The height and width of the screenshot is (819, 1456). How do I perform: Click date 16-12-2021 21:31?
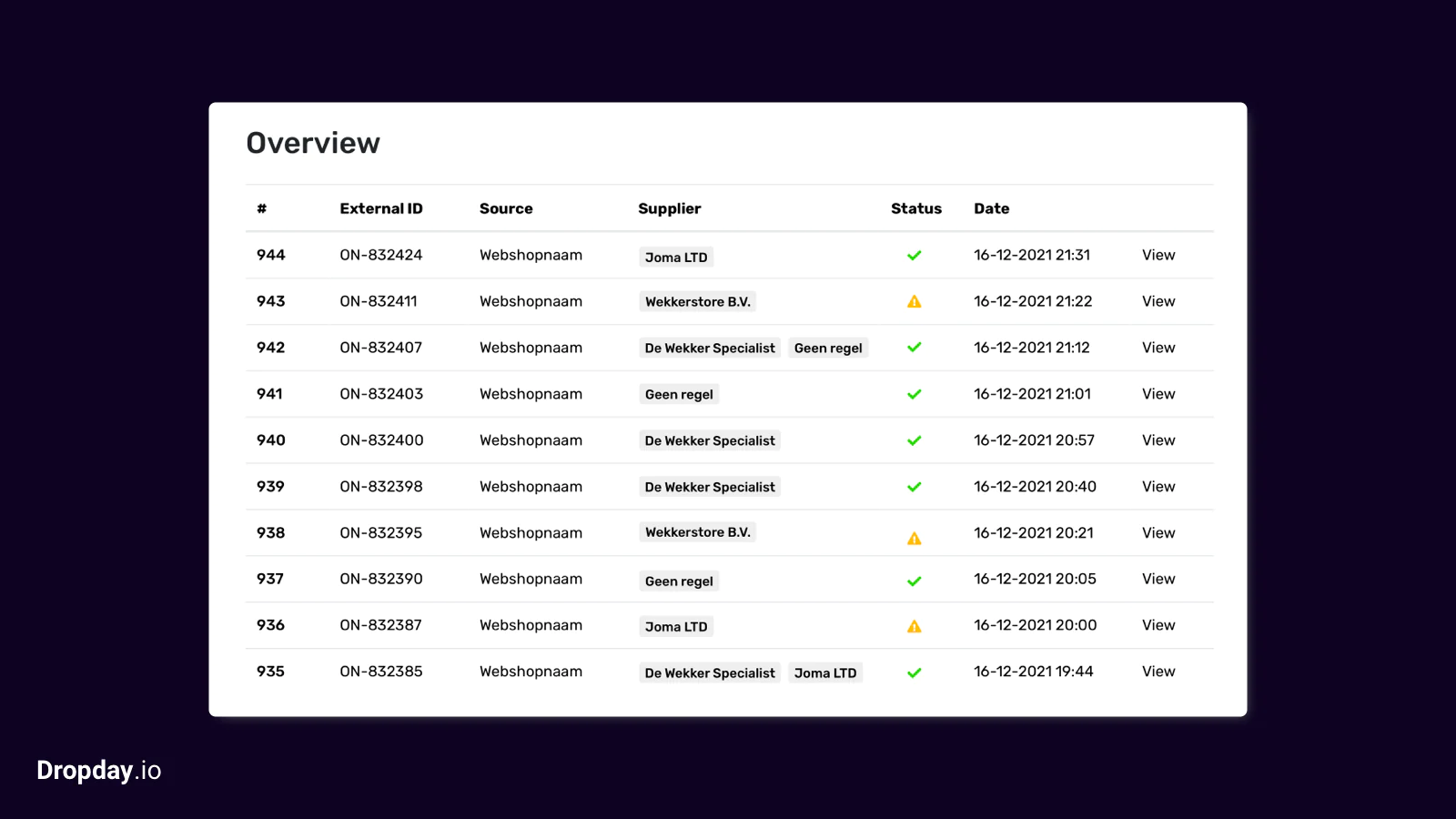point(1032,255)
